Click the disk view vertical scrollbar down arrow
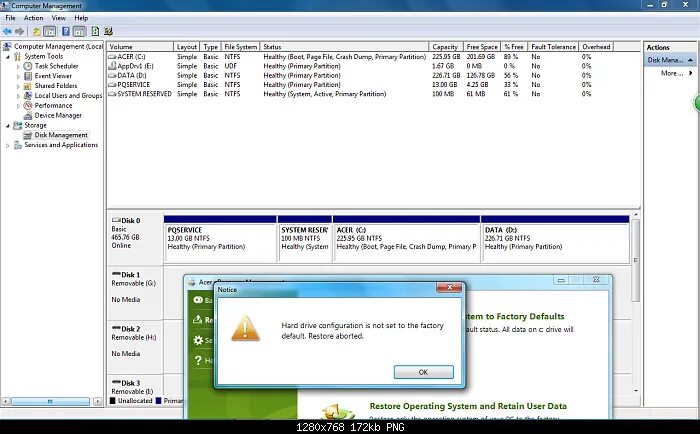 point(636,391)
